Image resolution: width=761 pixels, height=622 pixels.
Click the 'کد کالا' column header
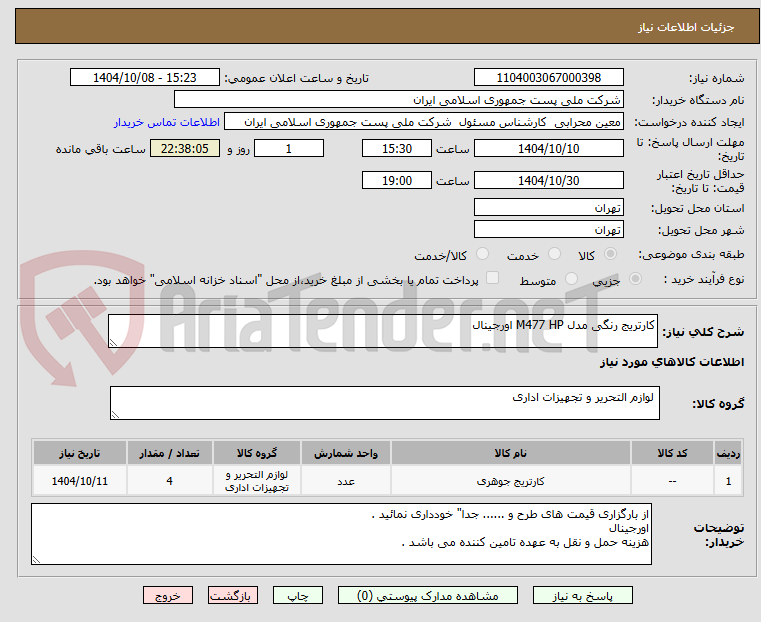[672, 453]
